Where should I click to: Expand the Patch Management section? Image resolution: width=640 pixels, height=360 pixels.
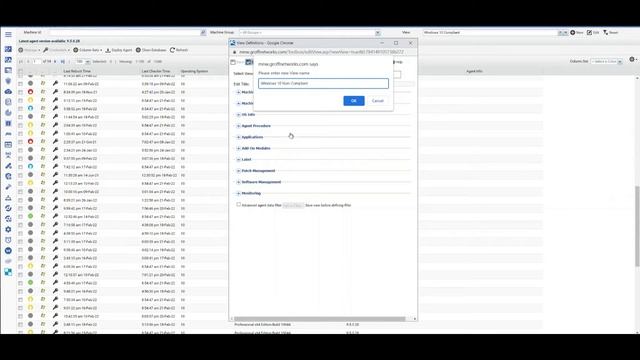[x=238, y=171]
